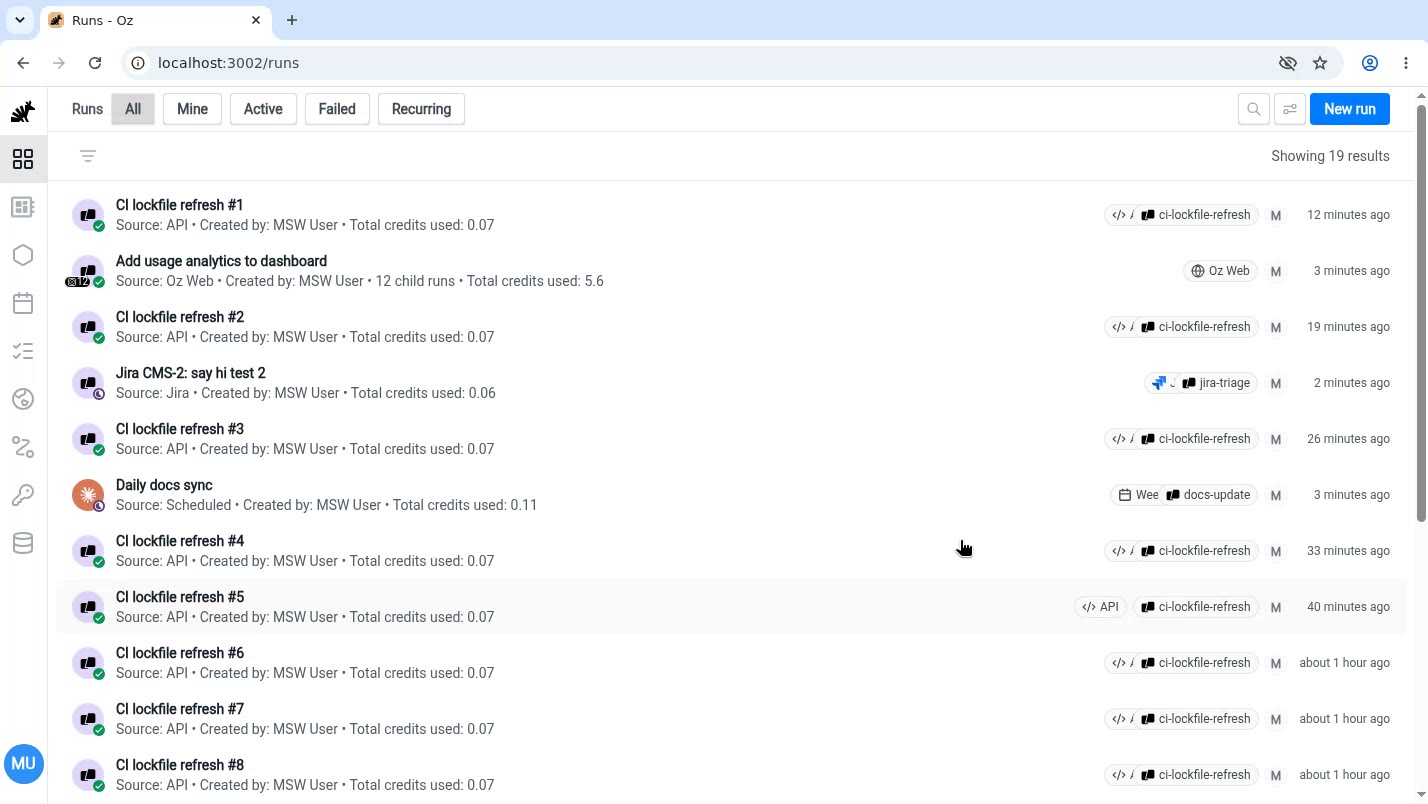Click the scheduled source tag on Daily docs sync
Viewport: 1428px width, 804px height.
tap(1136, 495)
